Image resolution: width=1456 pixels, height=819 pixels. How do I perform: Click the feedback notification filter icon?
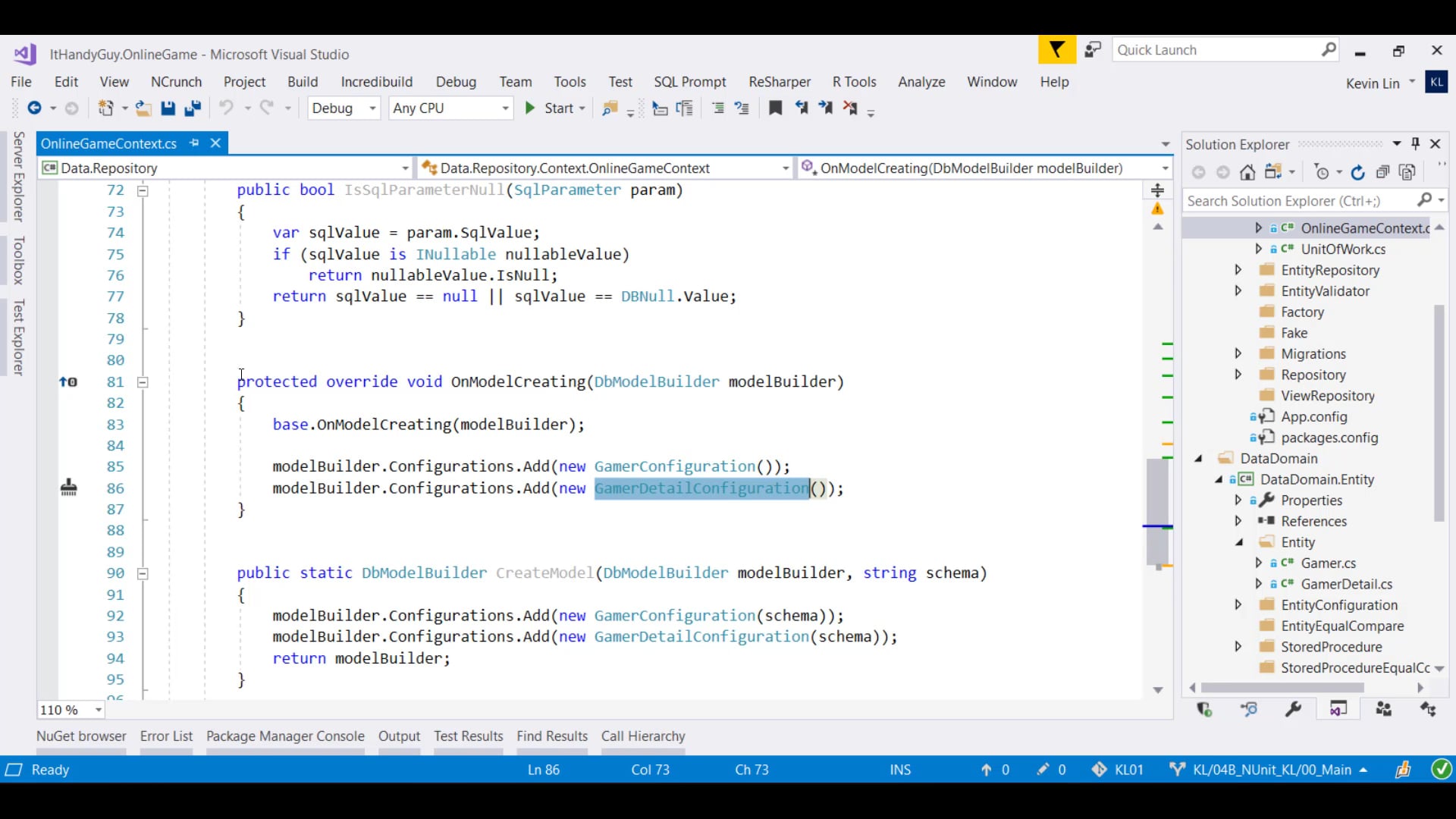coord(1056,50)
